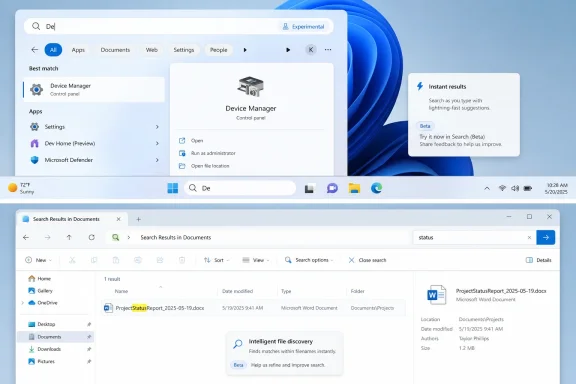Select the All filter in search
Image resolution: width=576 pixels, height=384 pixels.
(x=53, y=50)
